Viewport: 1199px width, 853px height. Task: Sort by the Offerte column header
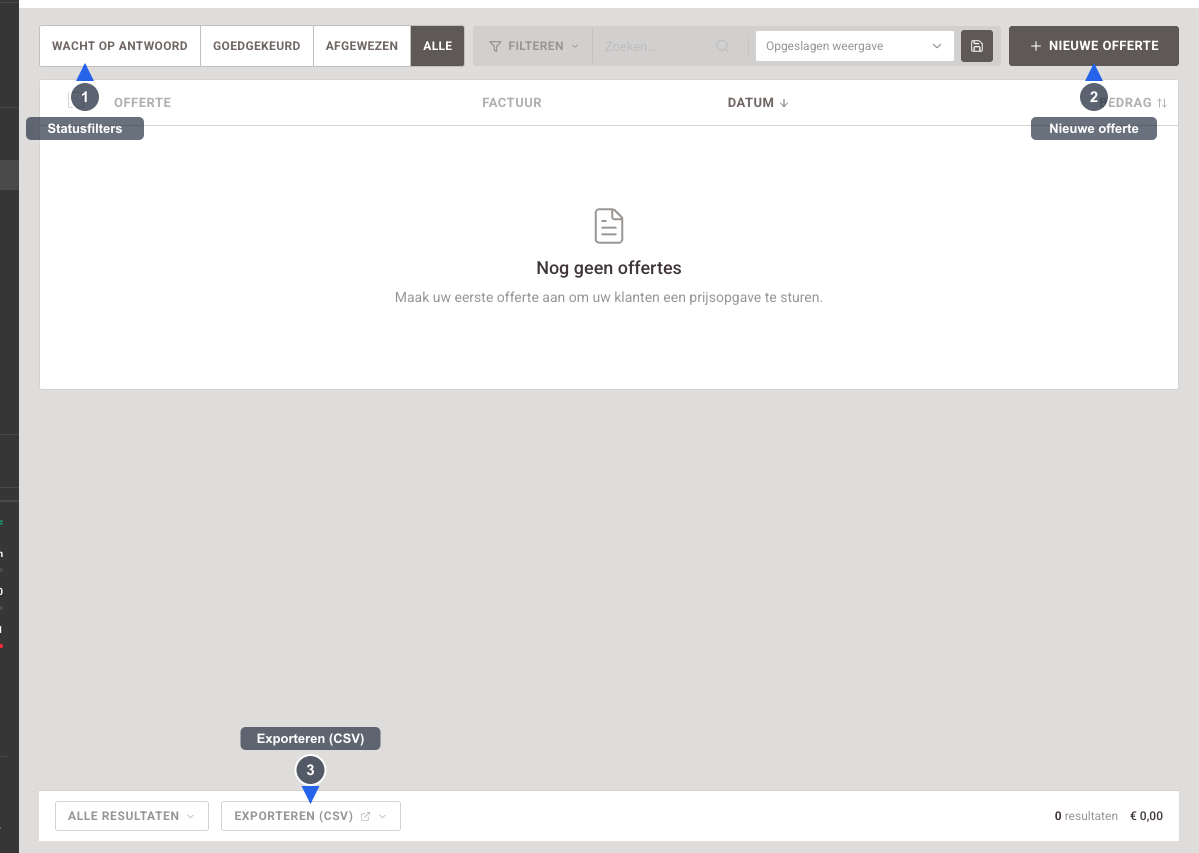(x=142, y=102)
